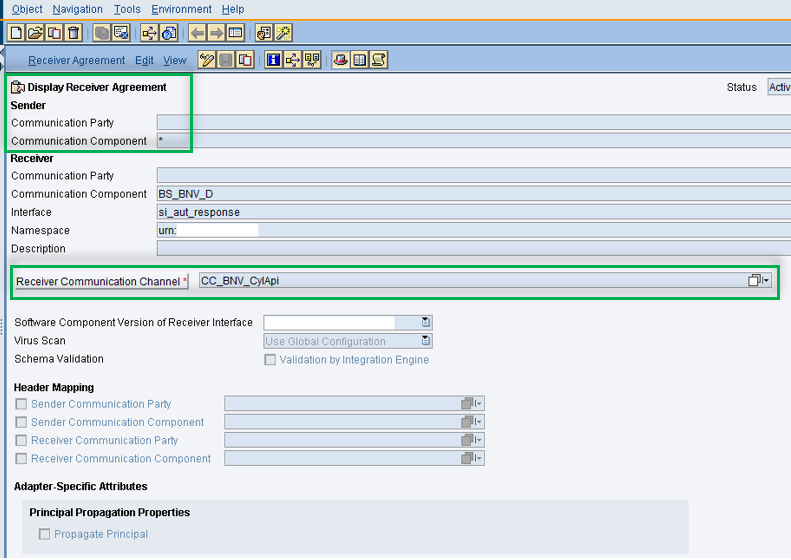Open the View menu
The width and height of the screenshot is (791, 560).
coord(175,61)
